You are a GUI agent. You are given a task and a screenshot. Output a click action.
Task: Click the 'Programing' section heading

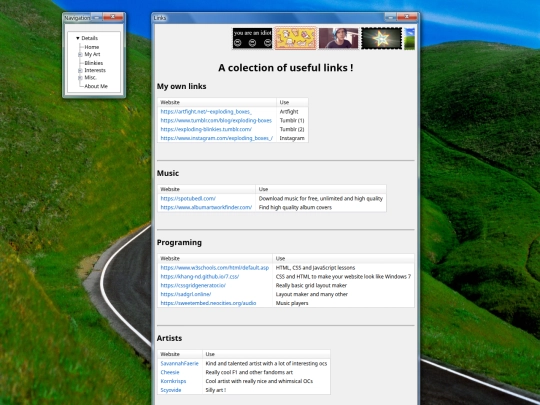pyautogui.click(x=179, y=242)
